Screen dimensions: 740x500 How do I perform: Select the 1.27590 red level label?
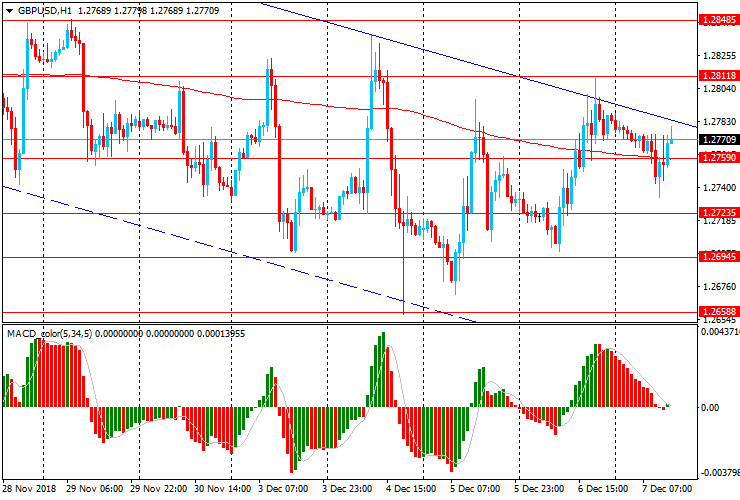(719, 157)
